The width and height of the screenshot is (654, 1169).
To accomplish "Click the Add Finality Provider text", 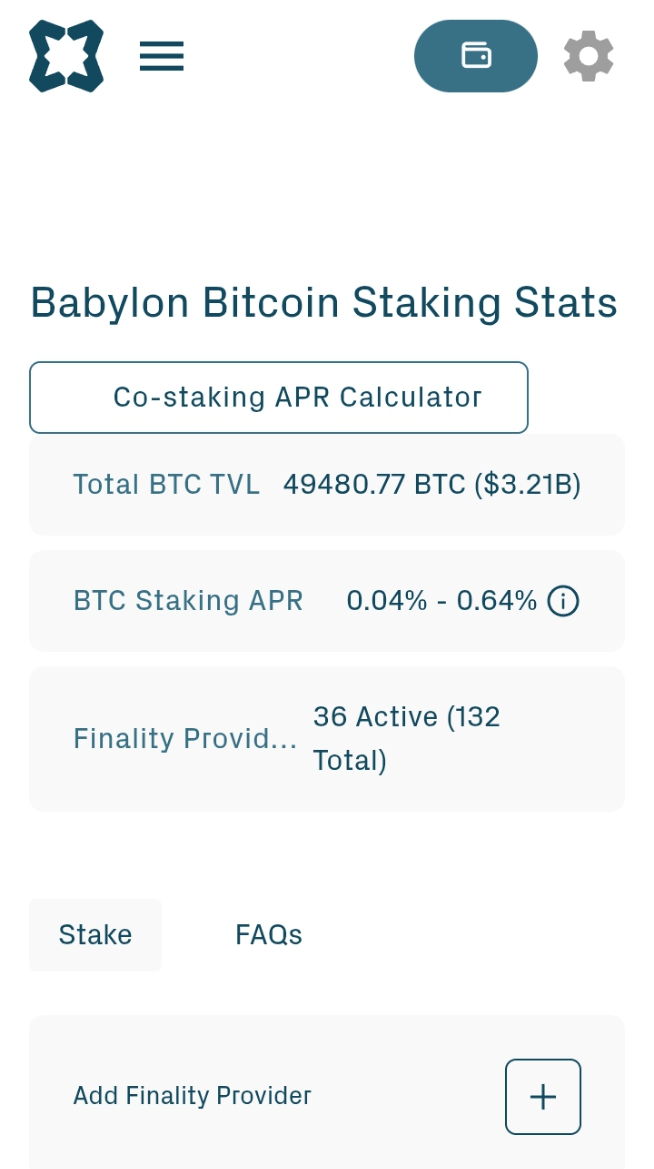I will 192,1096.
